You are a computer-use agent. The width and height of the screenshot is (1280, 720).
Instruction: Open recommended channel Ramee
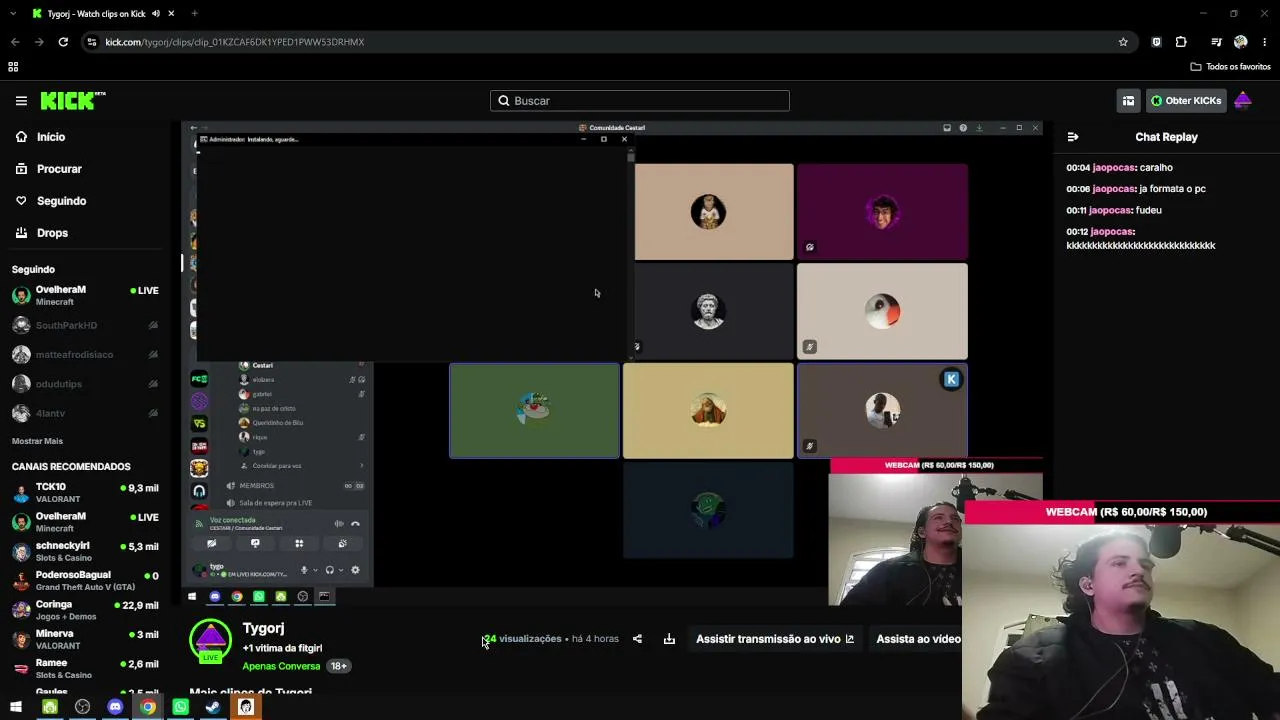point(86,668)
